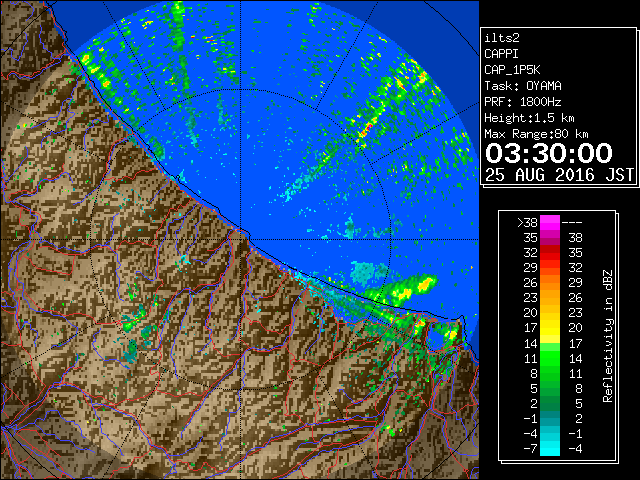Screen dimensions: 640x480
Task: Click the '-7' legend value
Action: (530, 448)
